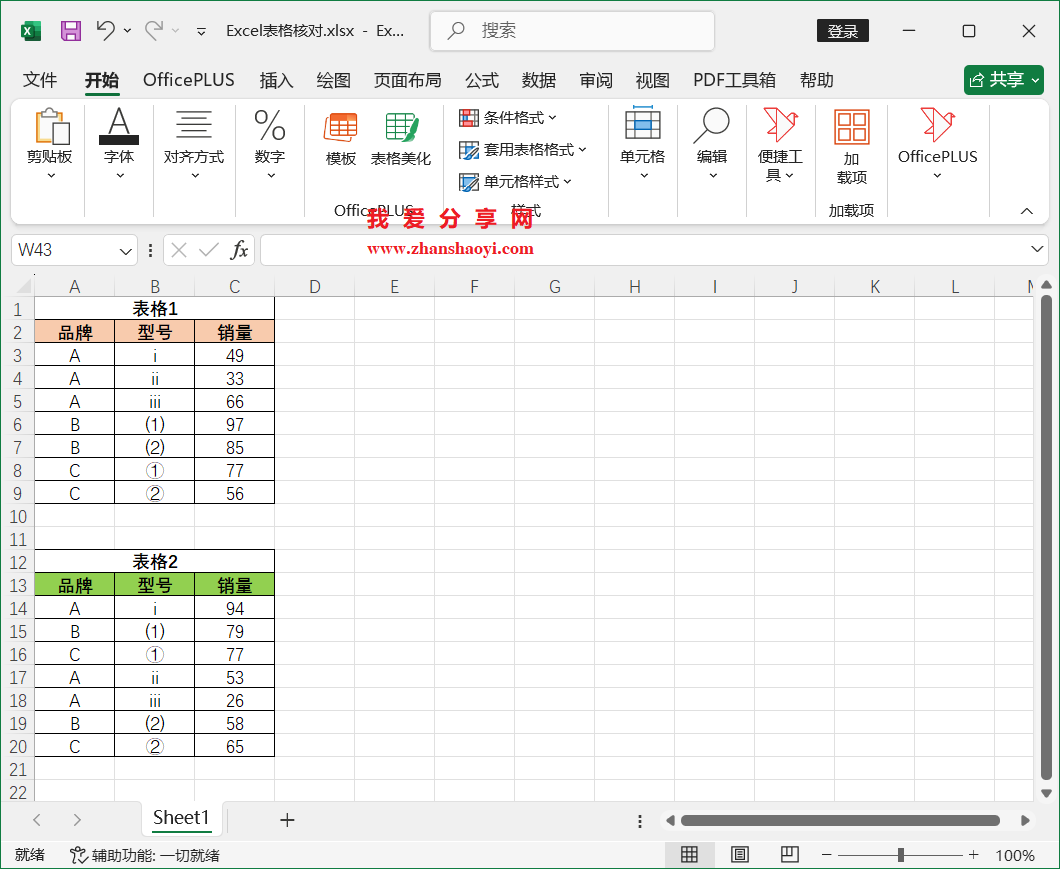Click the green 销量 header cell
Screen dimensions: 1060x869
click(x=235, y=585)
